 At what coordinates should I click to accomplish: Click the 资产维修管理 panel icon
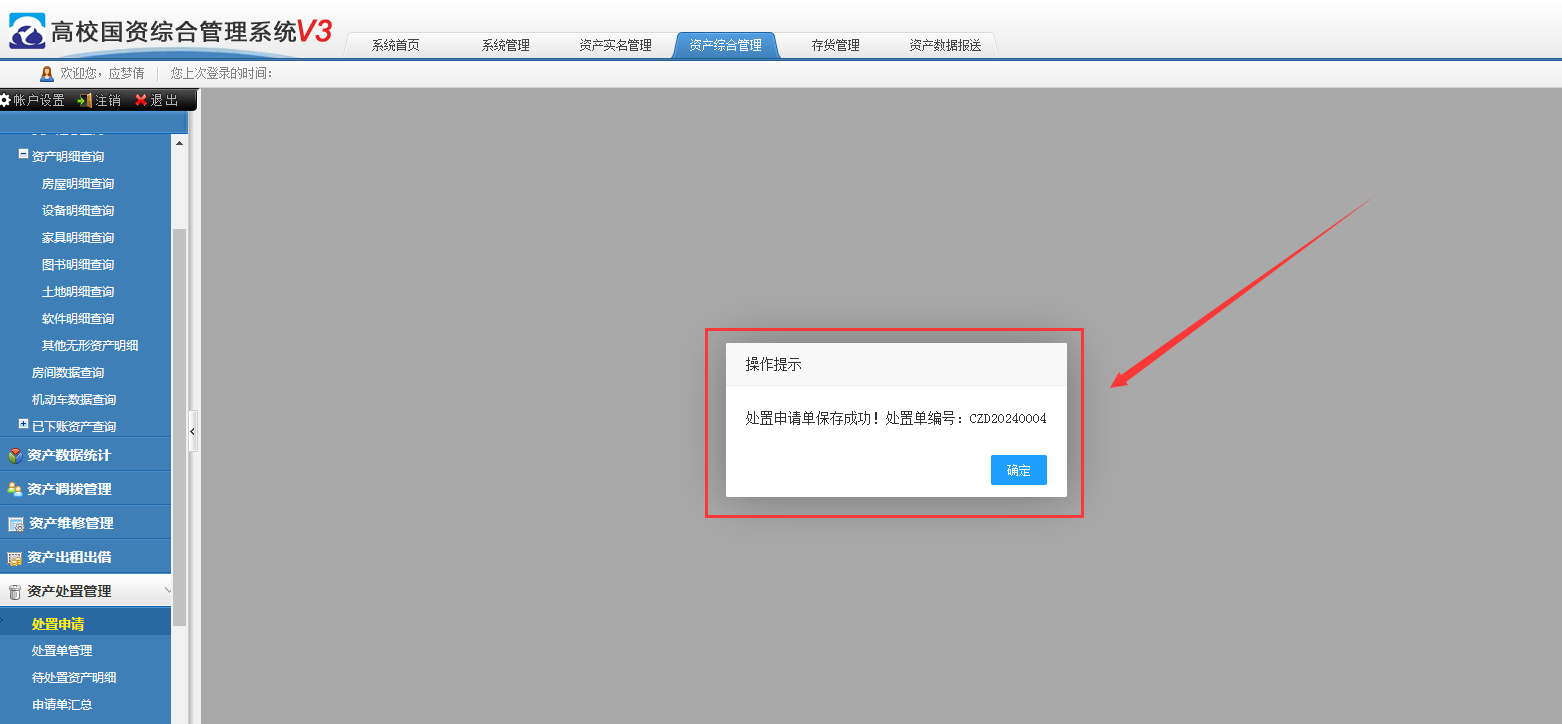click(x=15, y=524)
